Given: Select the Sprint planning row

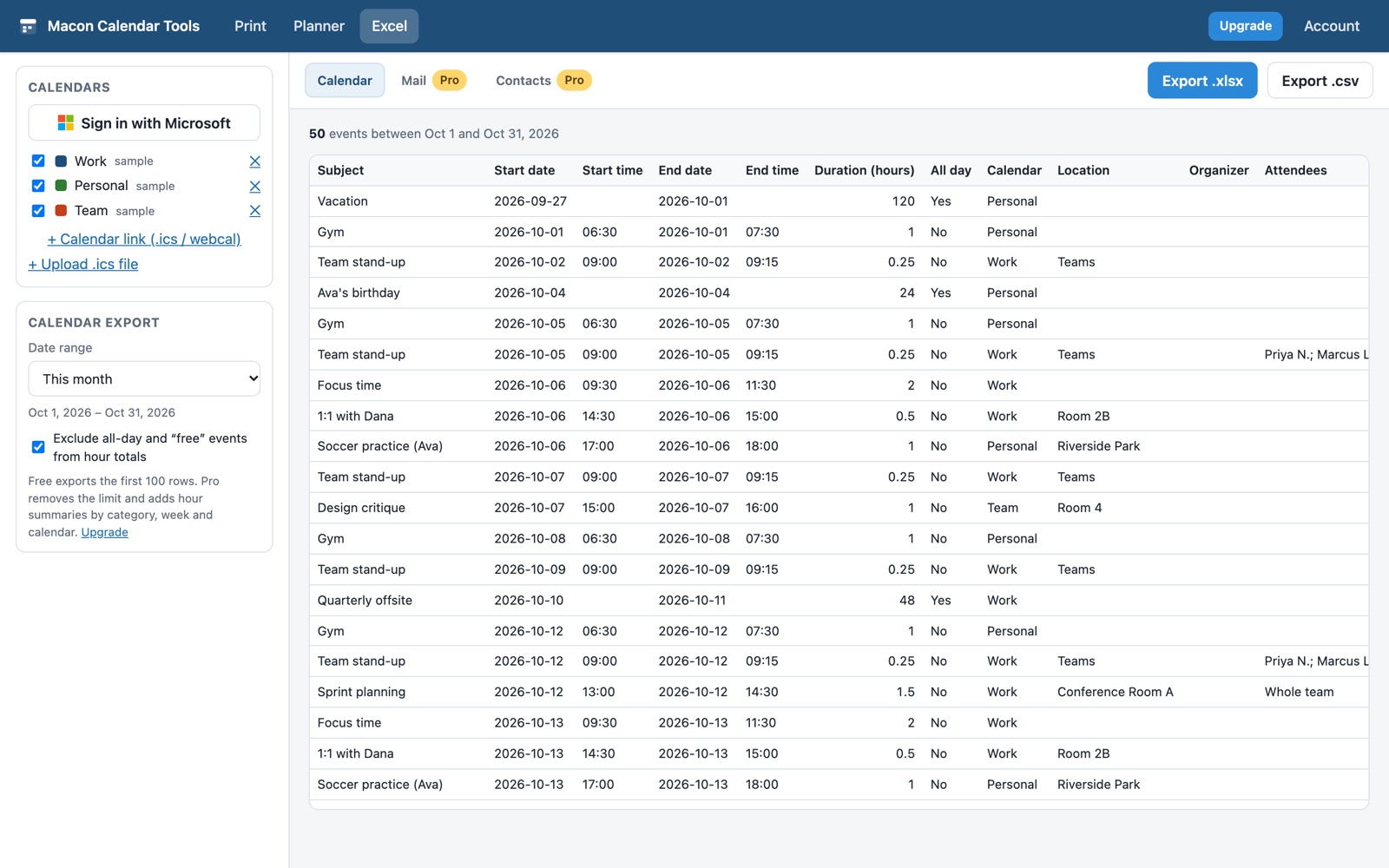Looking at the screenshot, I should [839, 692].
